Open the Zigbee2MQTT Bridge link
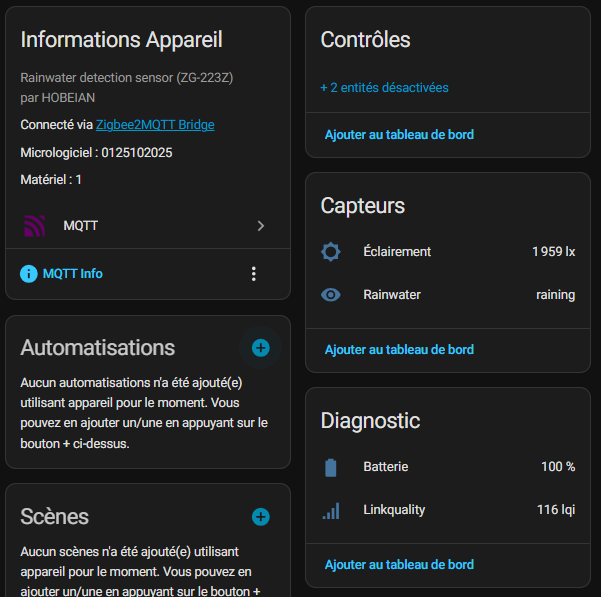Image resolution: width=601 pixels, height=597 pixels. (x=155, y=125)
